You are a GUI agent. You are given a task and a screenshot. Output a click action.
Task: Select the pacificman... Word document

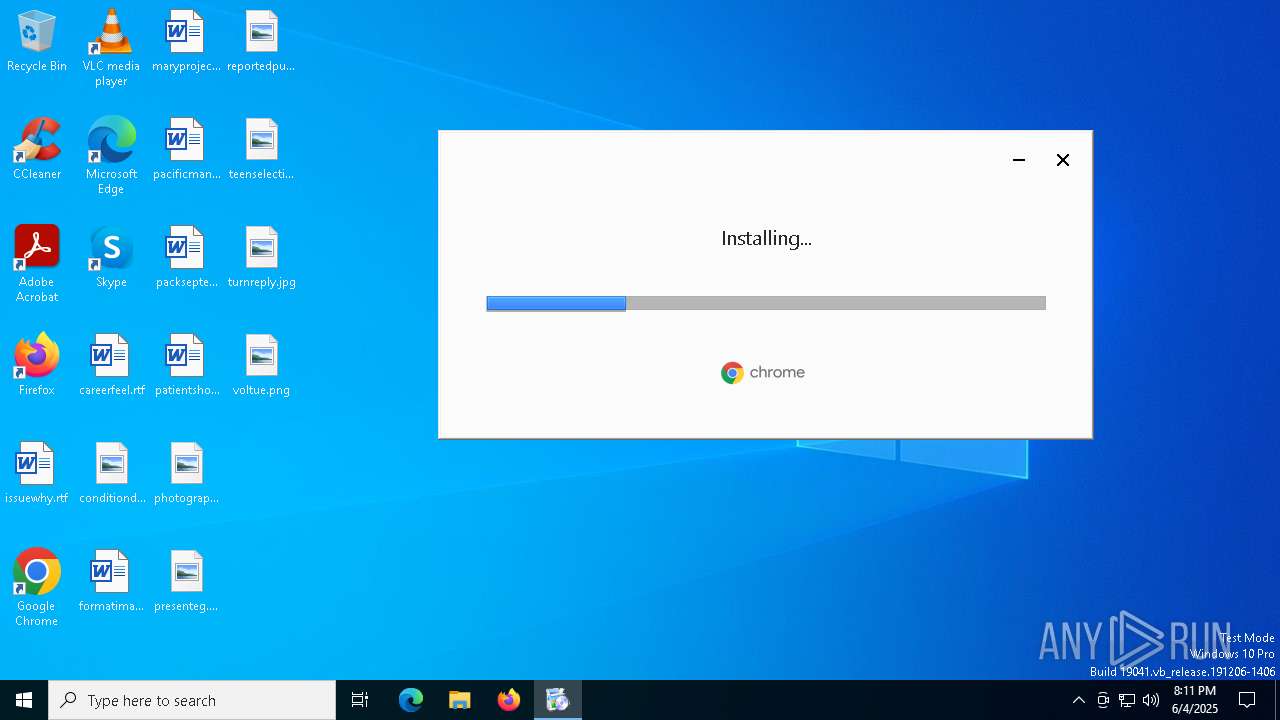[x=186, y=150]
